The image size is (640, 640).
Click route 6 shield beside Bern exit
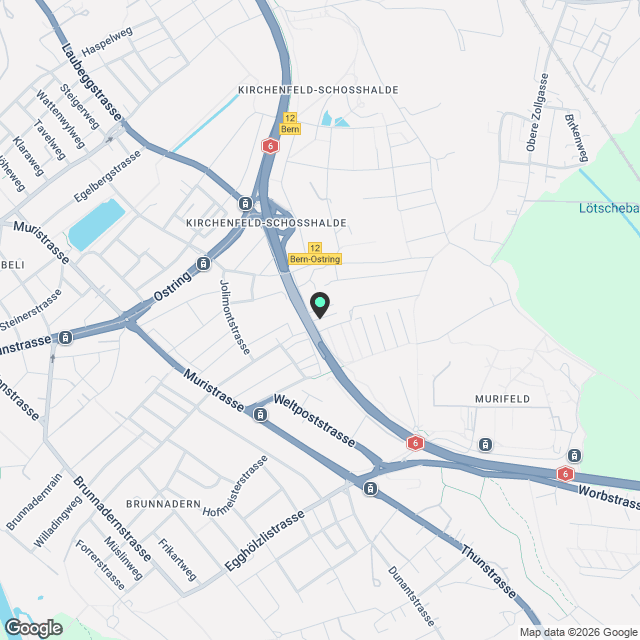(x=270, y=146)
